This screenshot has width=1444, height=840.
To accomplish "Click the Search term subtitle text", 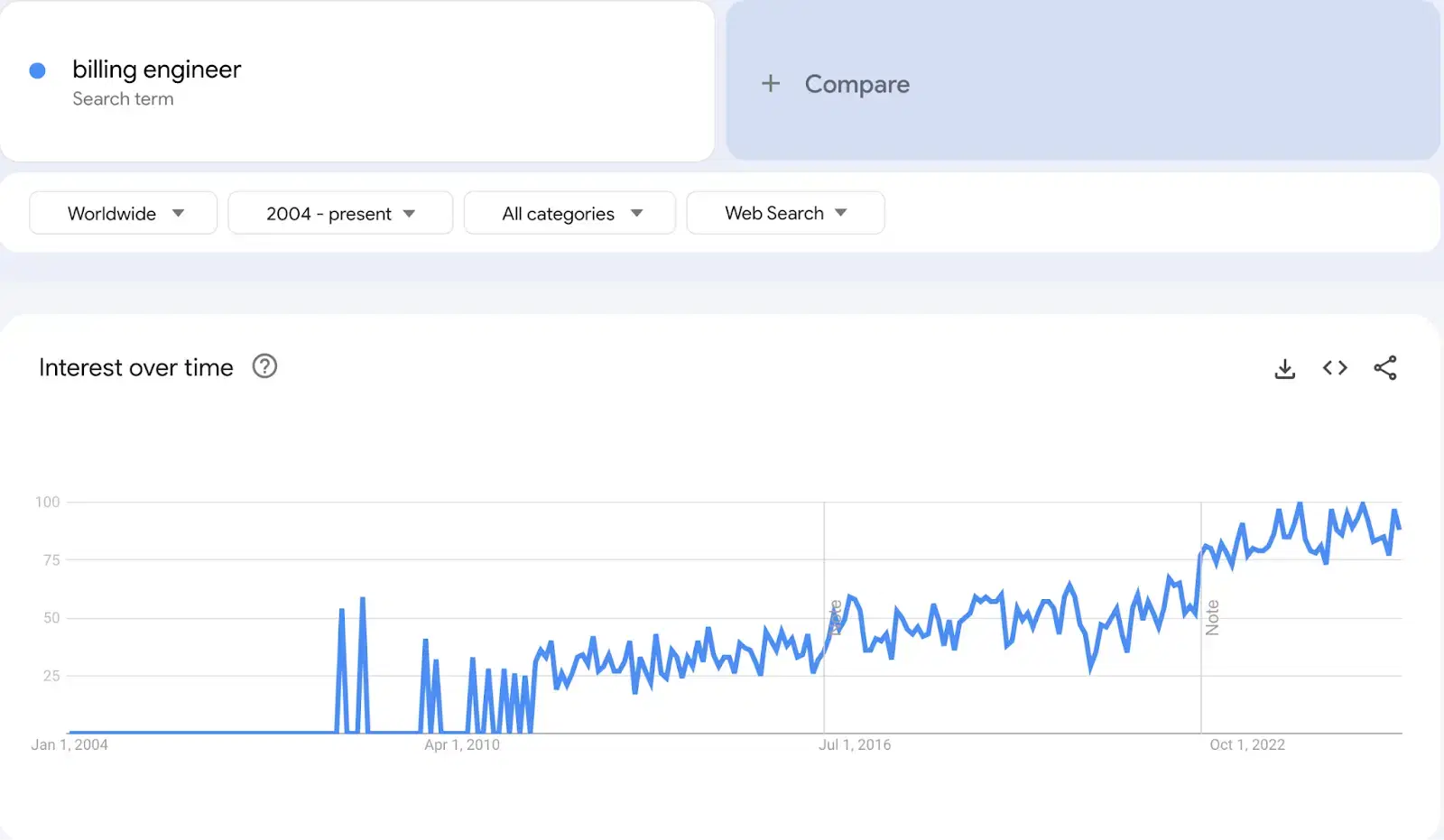I will 123,99.
